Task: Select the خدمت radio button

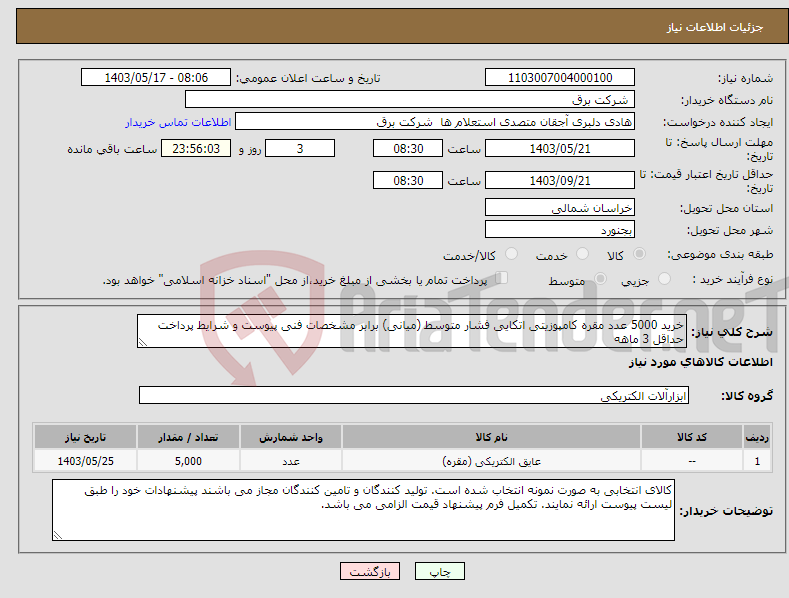Action: point(583,254)
